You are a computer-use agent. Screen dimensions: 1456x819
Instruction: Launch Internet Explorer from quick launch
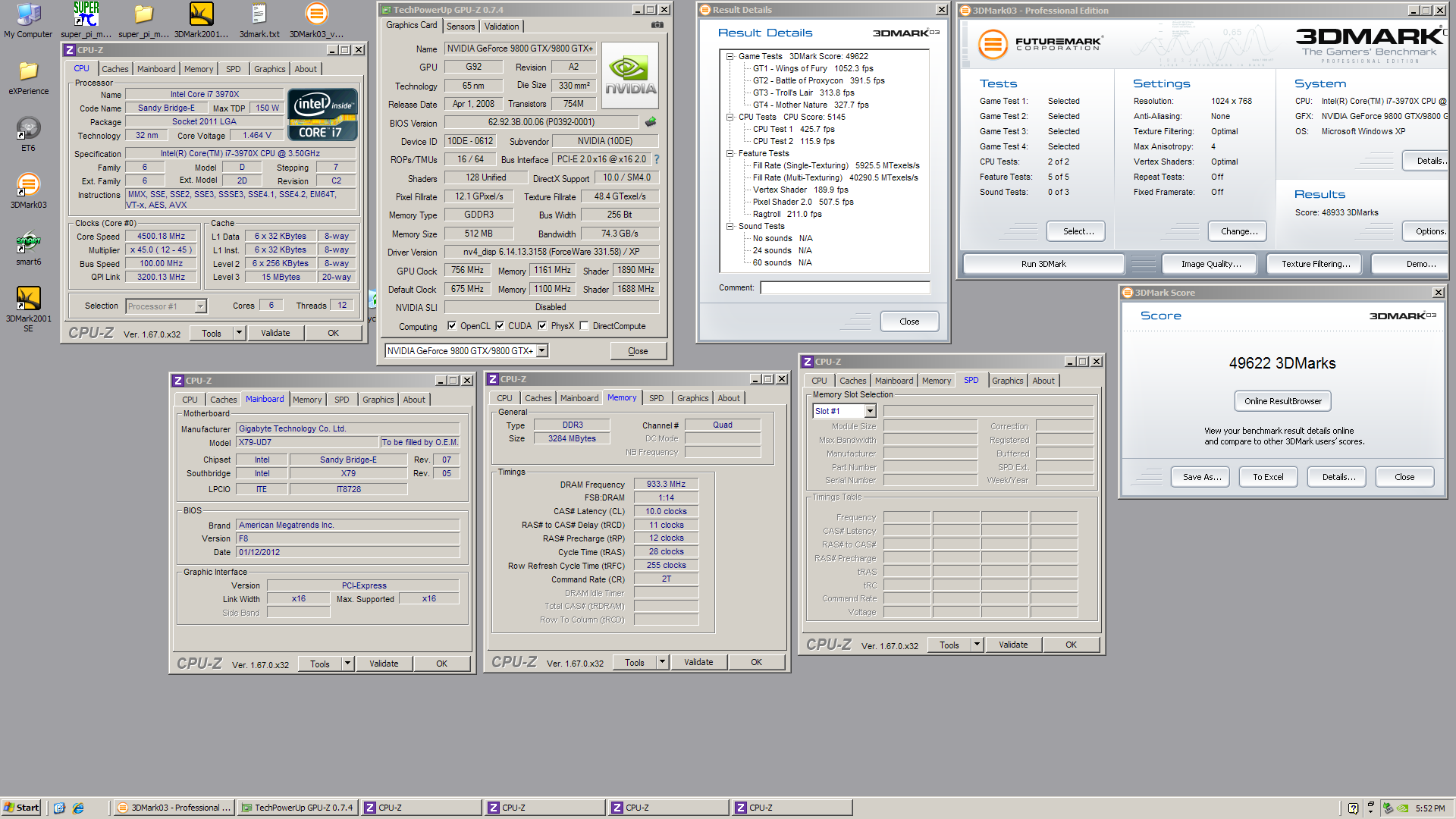click(x=78, y=808)
